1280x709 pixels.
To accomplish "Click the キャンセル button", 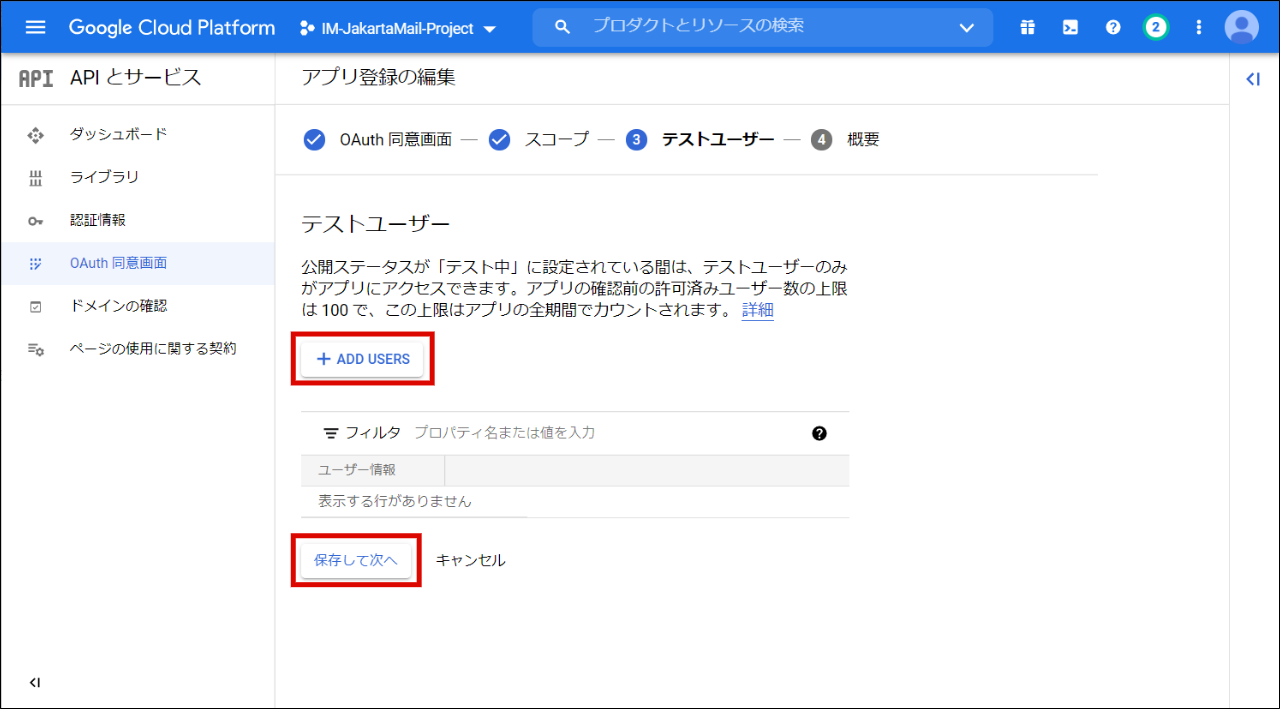I will (x=470, y=560).
